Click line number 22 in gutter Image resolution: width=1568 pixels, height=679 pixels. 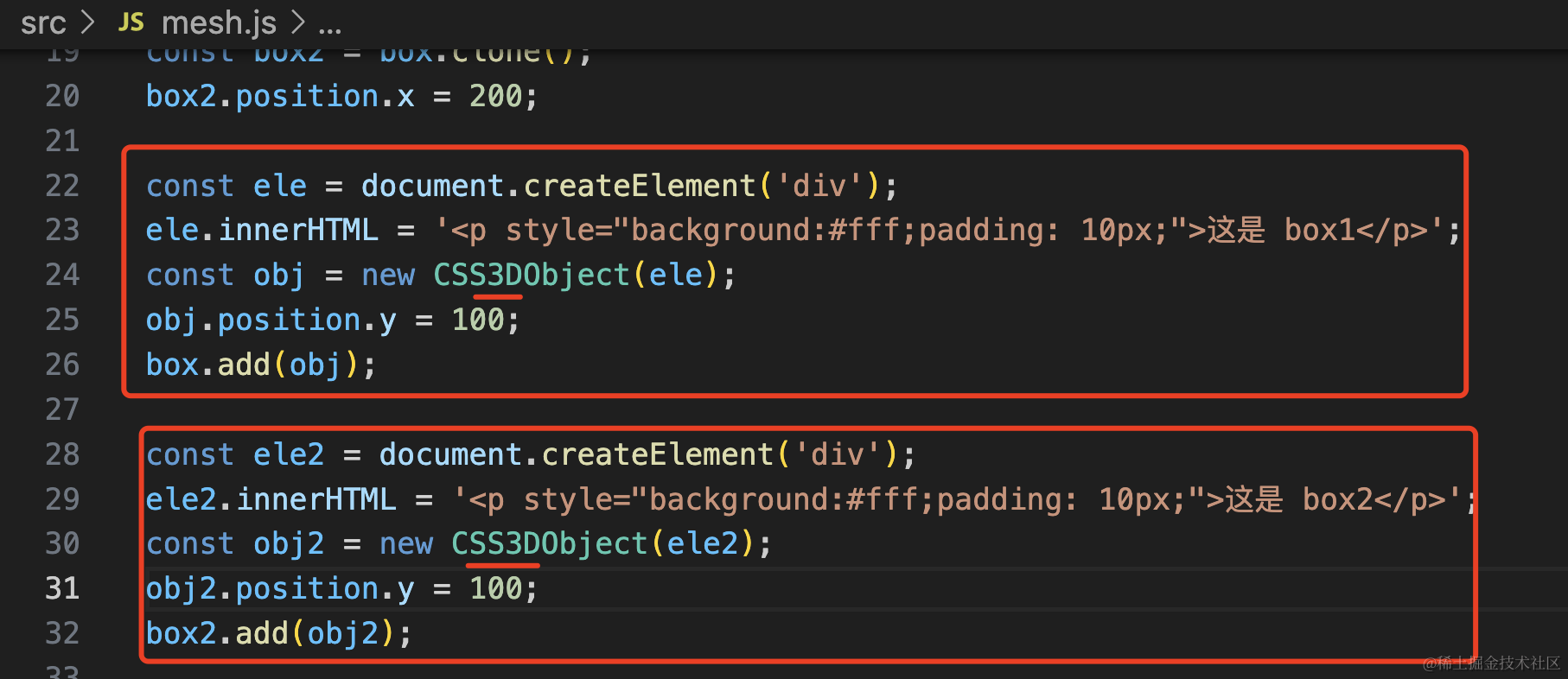[62, 186]
